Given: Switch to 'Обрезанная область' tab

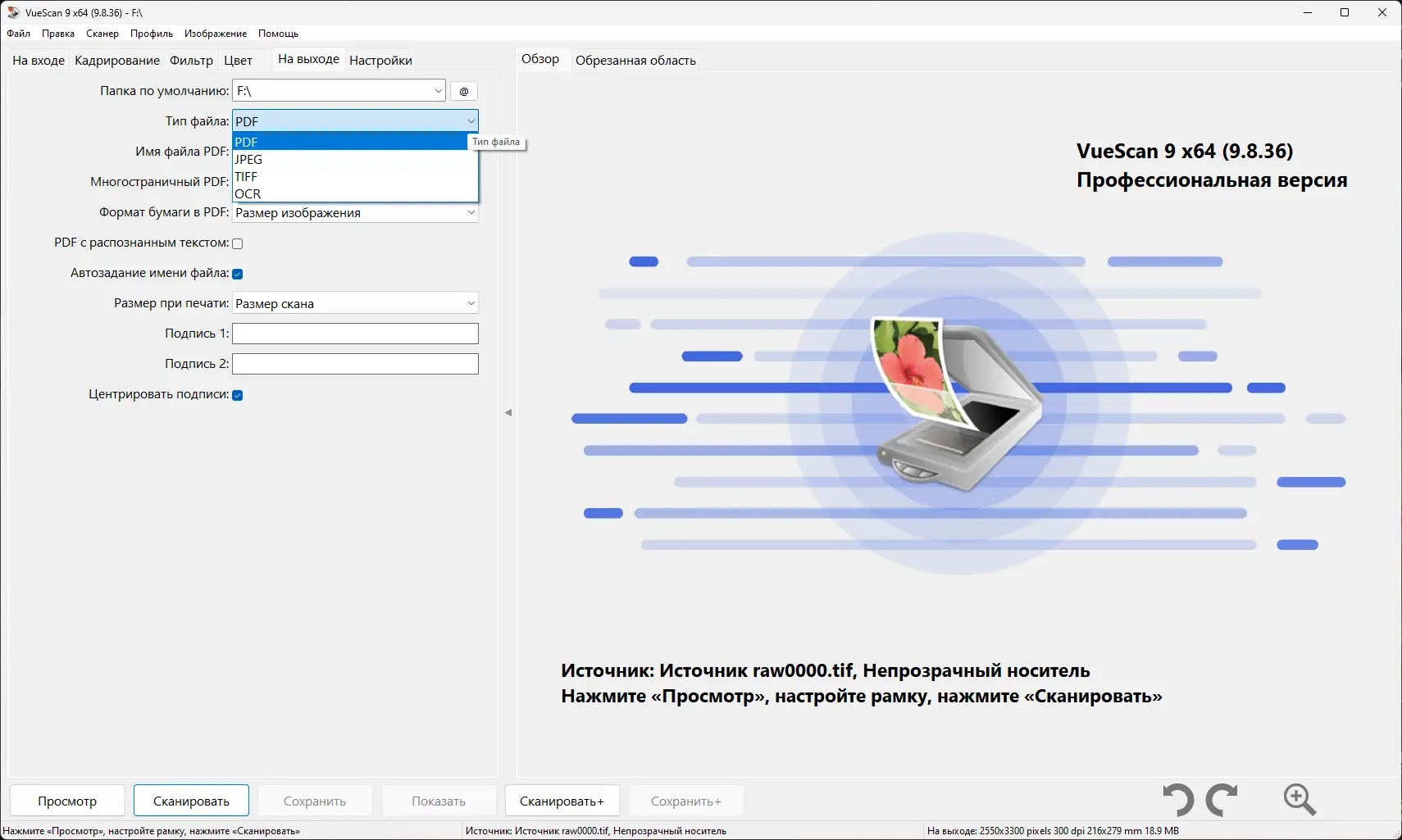Looking at the screenshot, I should pos(635,60).
